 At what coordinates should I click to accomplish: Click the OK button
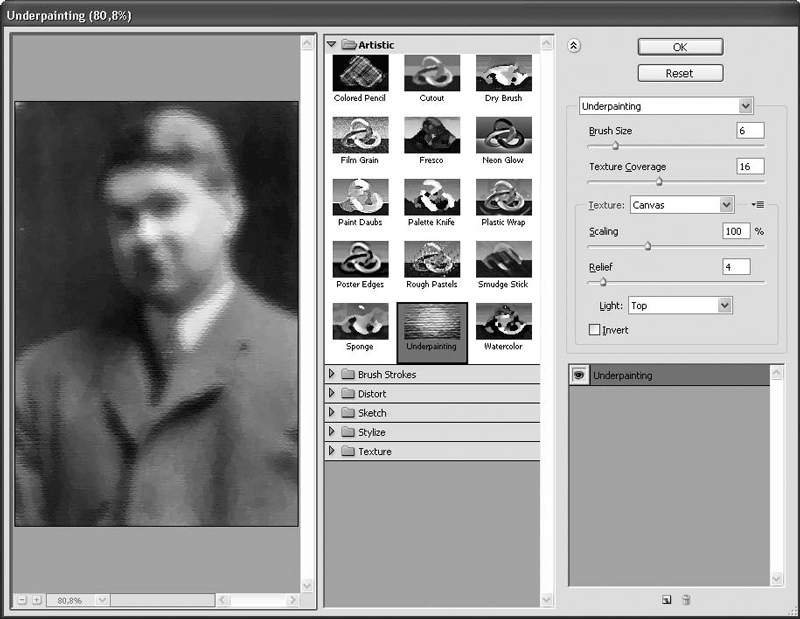(x=680, y=47)
